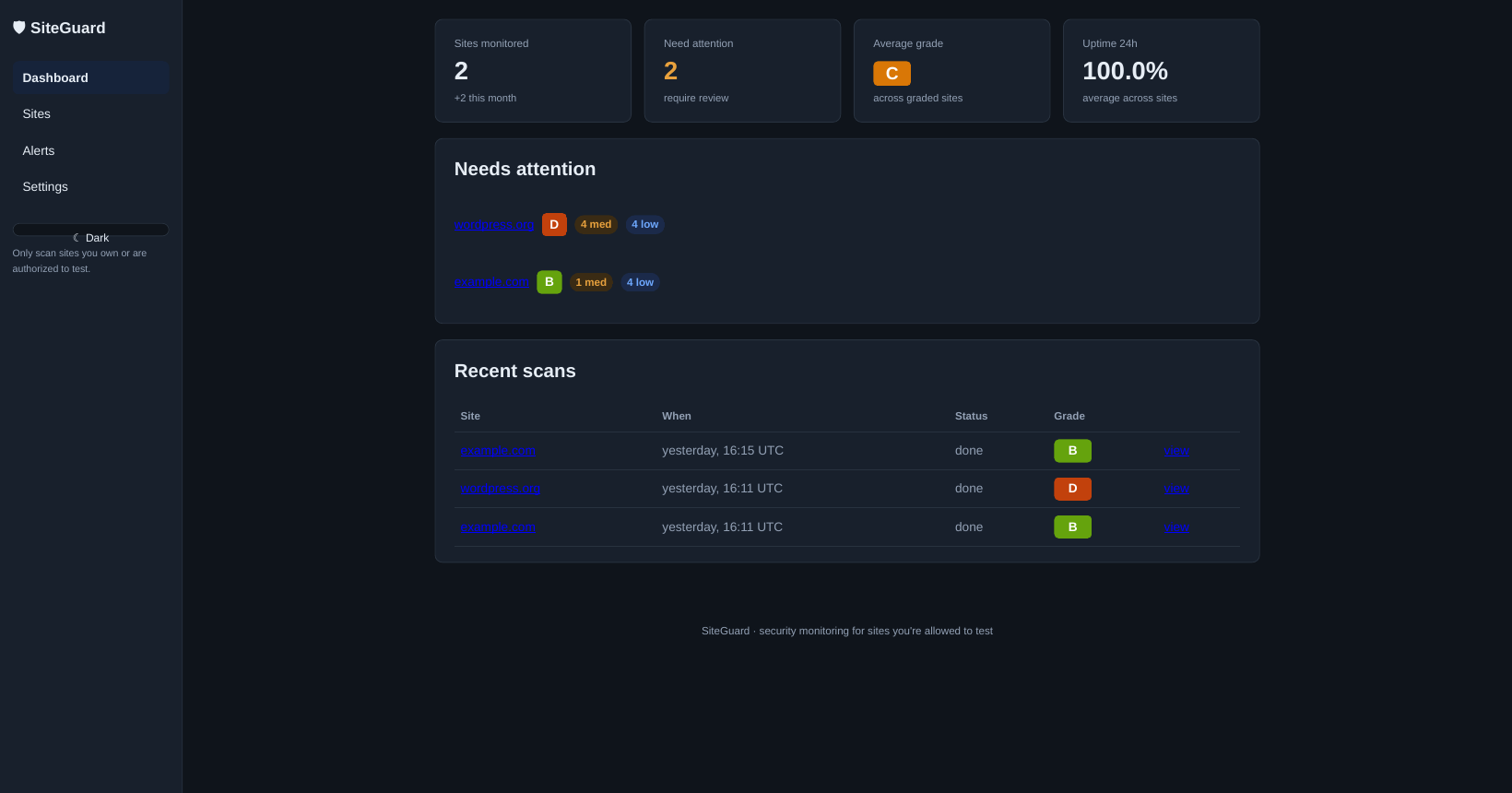Open the Alerts page in the sidebar
The width and height of the screenshot is (1512, 793).
pyautogui.click(x=90, y=150)
